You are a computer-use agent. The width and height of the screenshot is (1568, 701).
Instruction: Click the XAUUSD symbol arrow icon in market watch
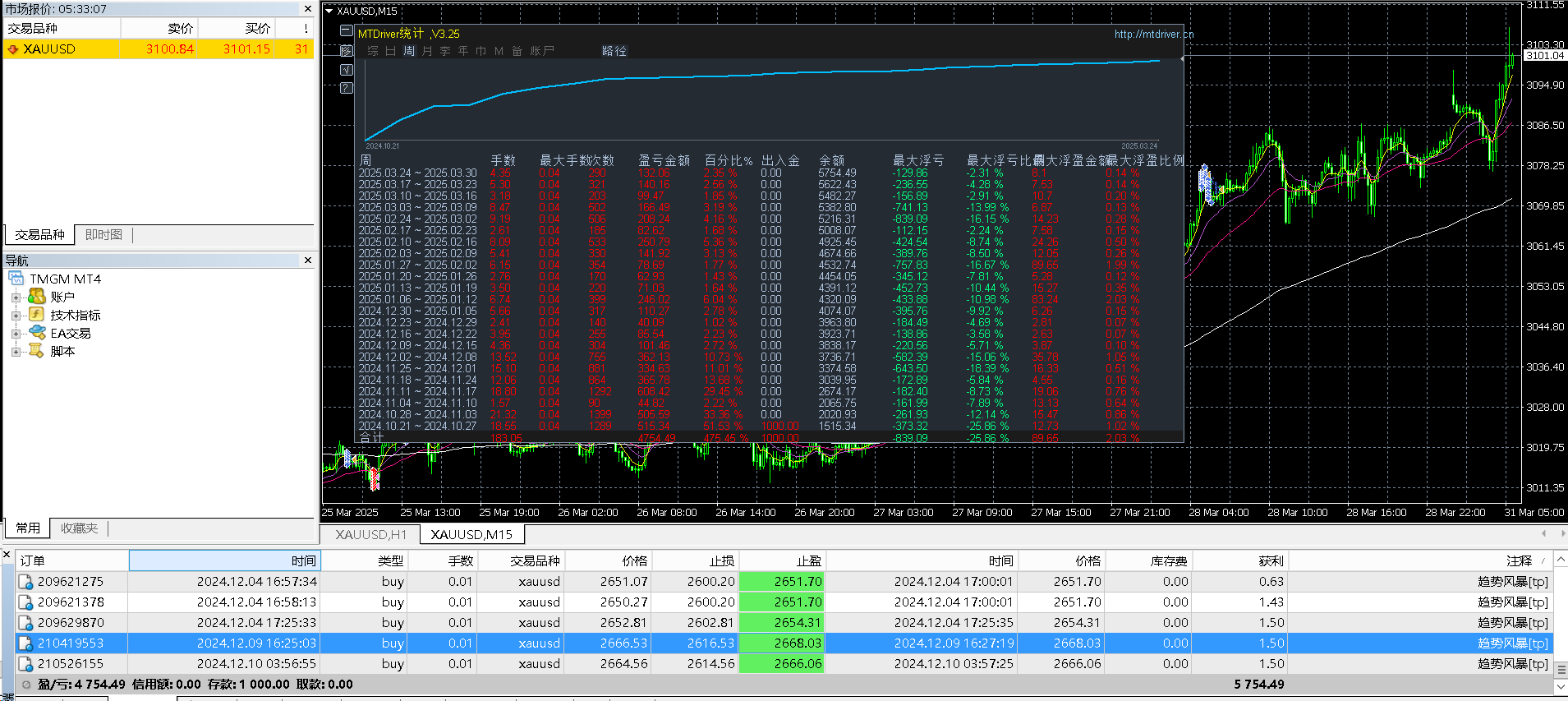pyautogui.click(x=13, y=49)
